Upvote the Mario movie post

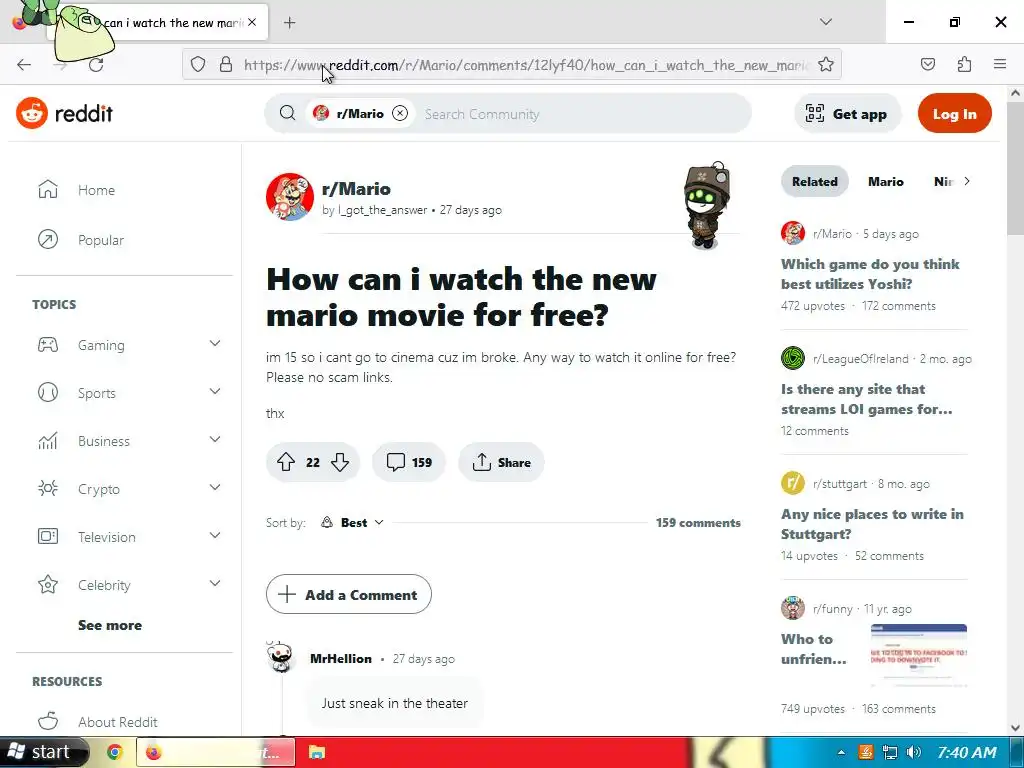(x=285, y=462)
